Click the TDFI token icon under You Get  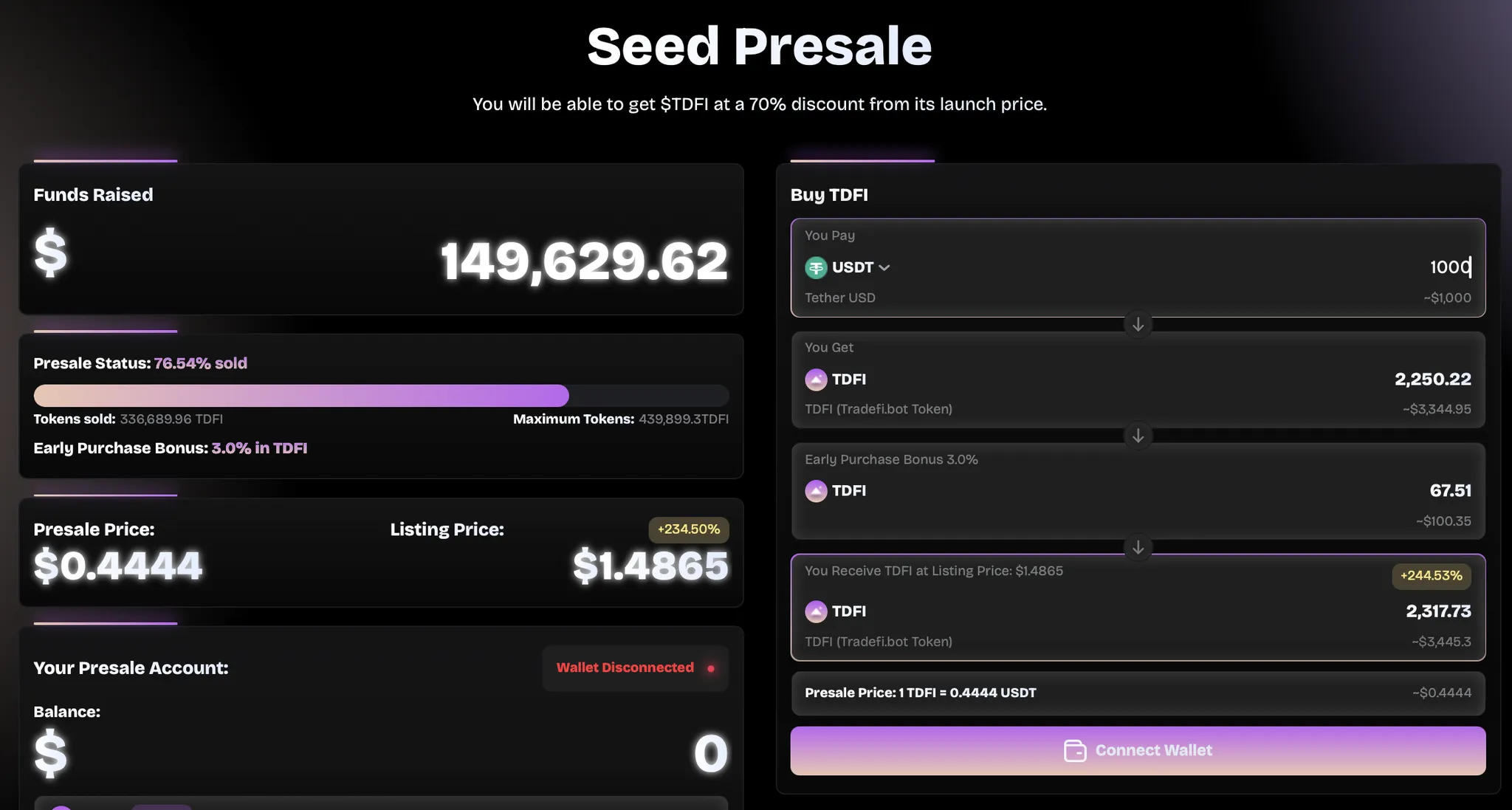[x=816, y=380]
